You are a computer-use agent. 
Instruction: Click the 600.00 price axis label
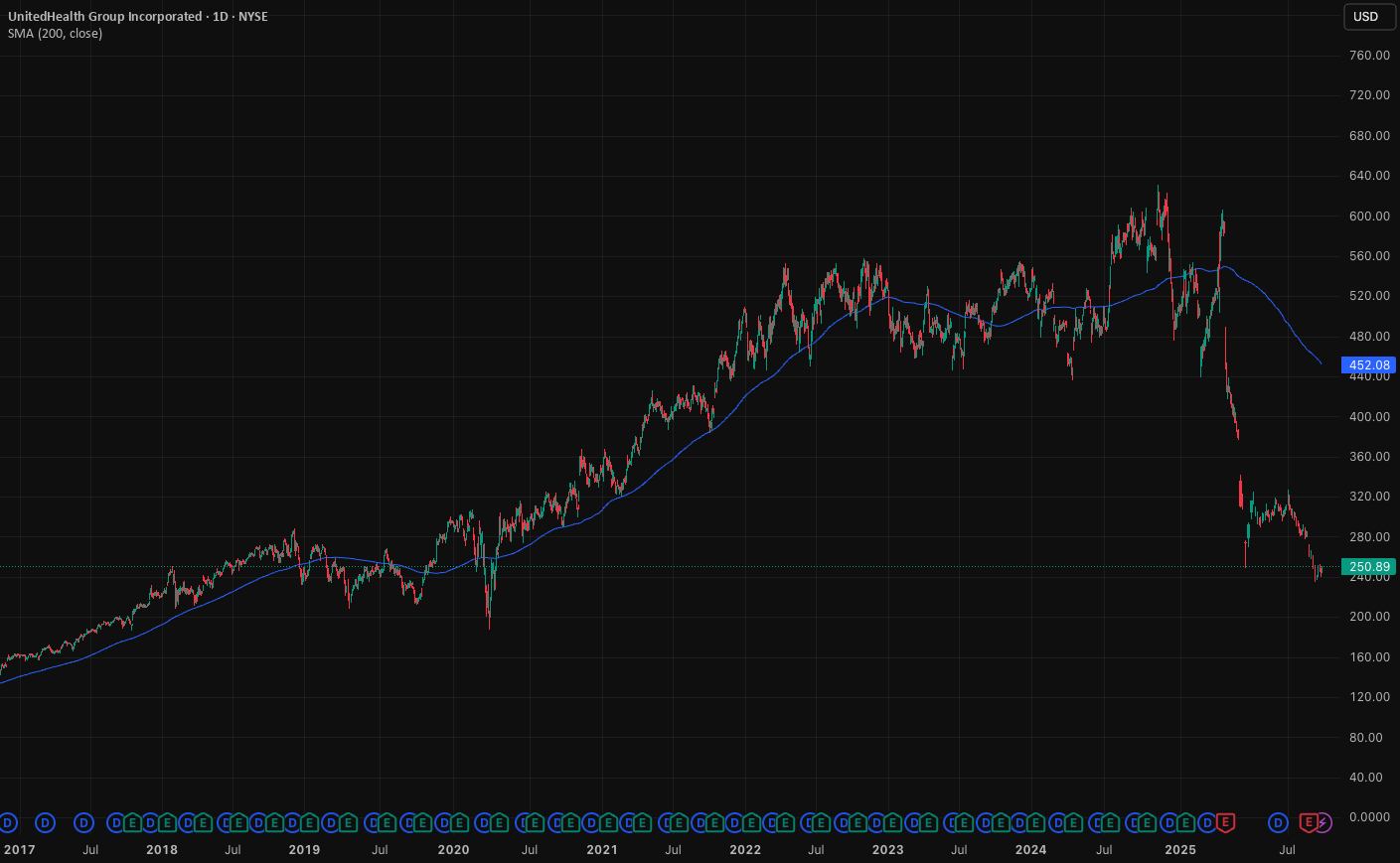pyautogui.click(x=1369, y=216)
